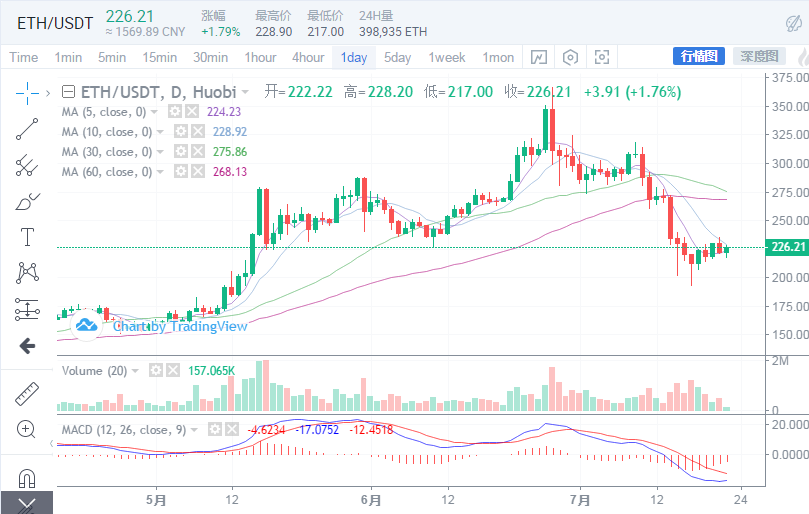Select the 1week interval
Viewport: 809px width, 514px height.
[x=447, y=57]
